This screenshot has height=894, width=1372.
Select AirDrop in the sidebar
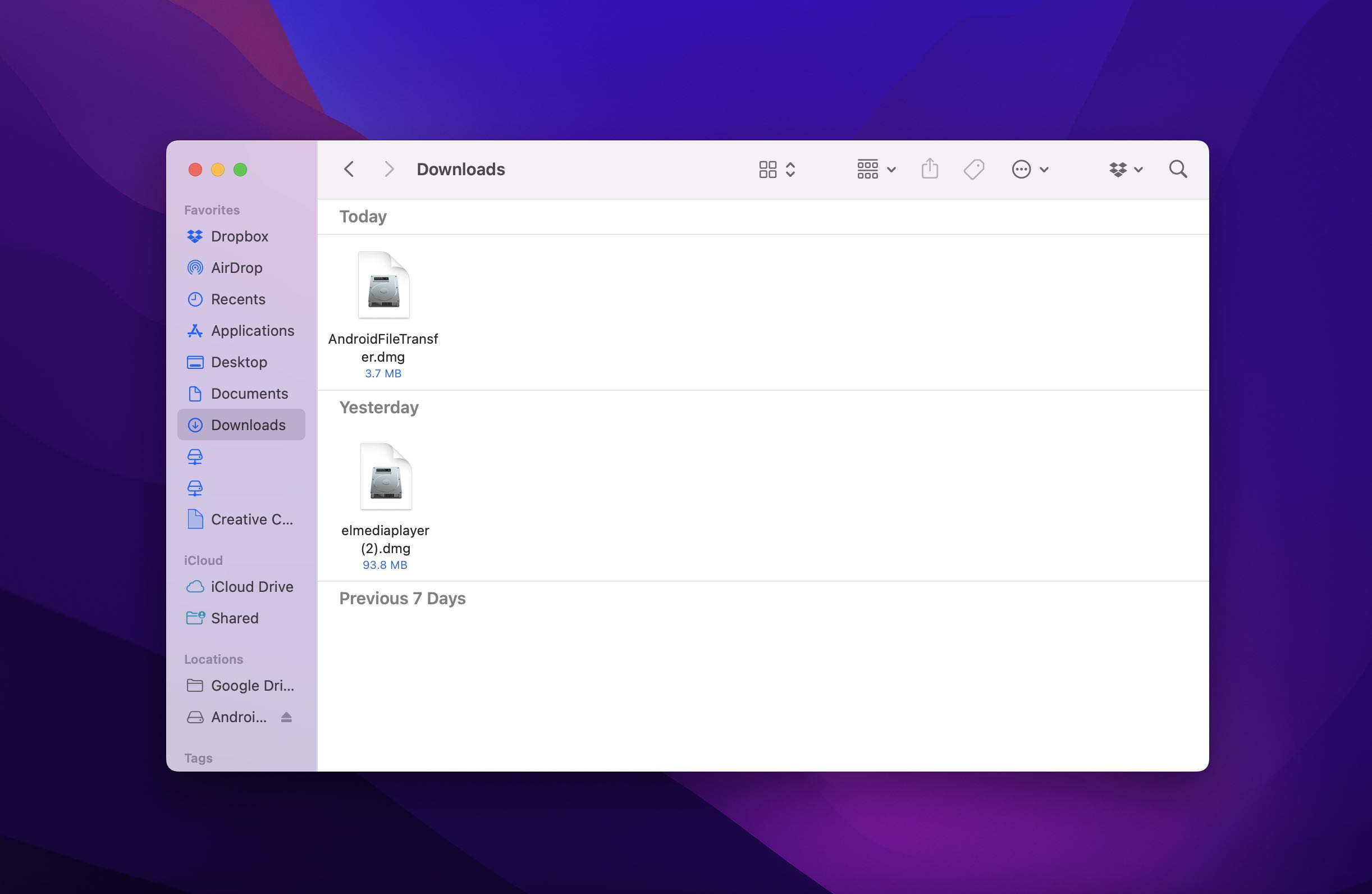(x=241, y=268)
